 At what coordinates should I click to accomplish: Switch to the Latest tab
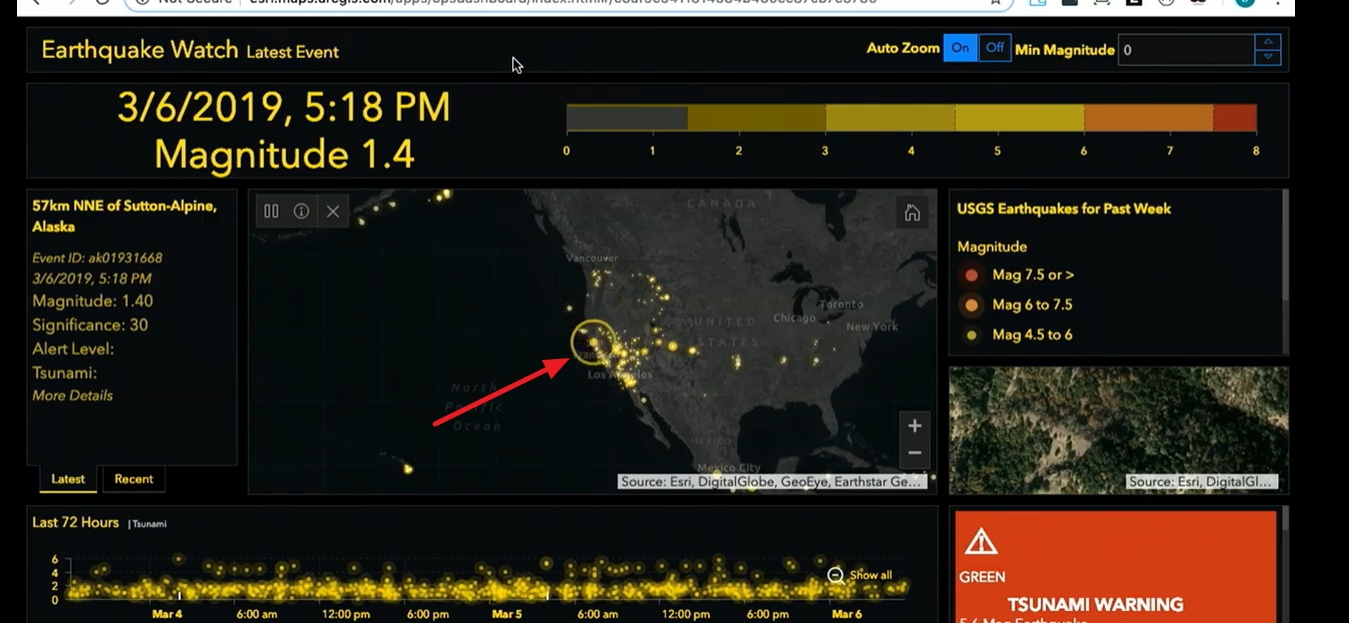68,479
